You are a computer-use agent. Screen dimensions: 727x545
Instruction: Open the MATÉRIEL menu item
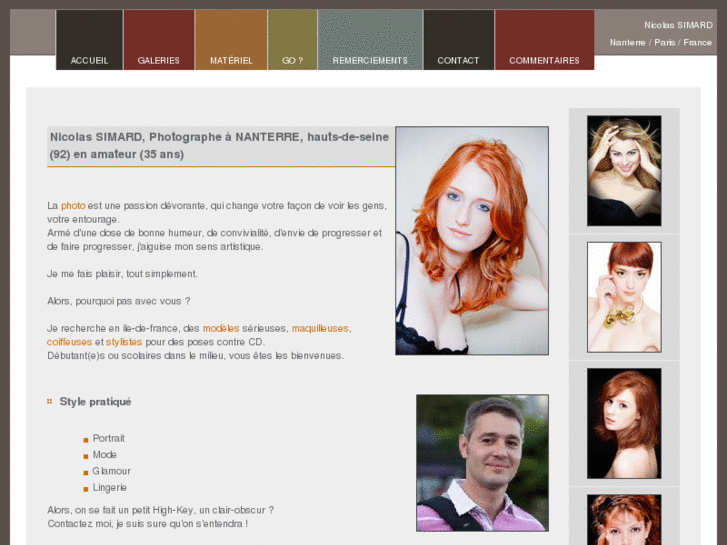point(231,40)
